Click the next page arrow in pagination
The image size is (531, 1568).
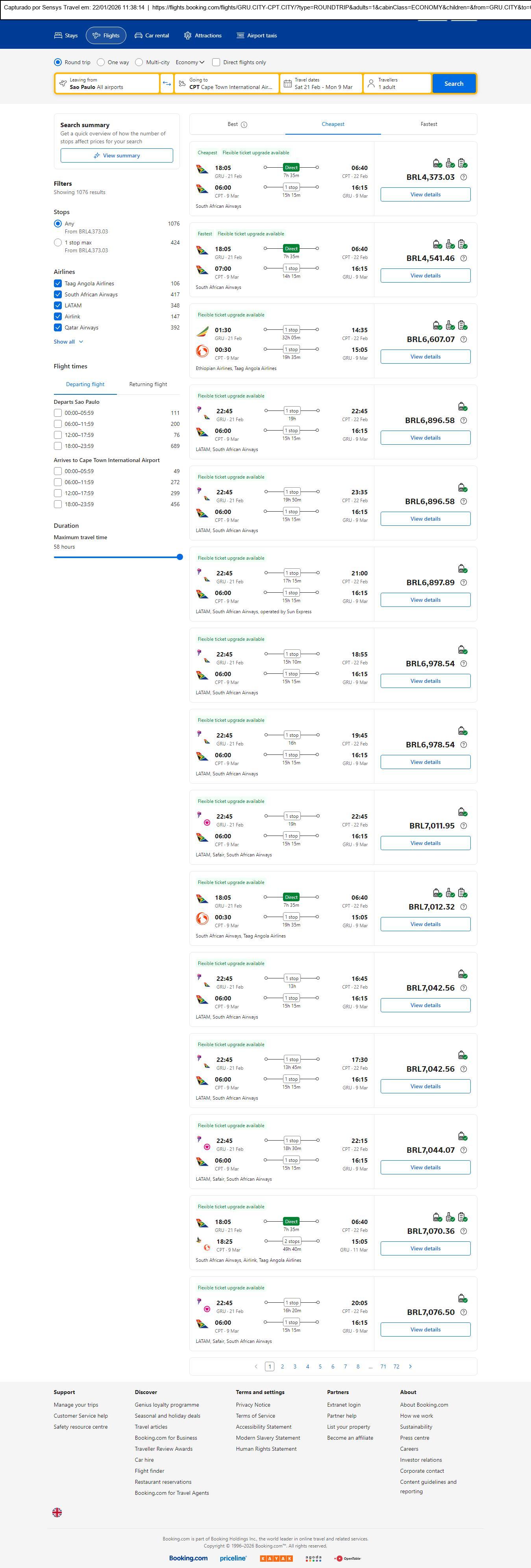(x=411, y=1366)
